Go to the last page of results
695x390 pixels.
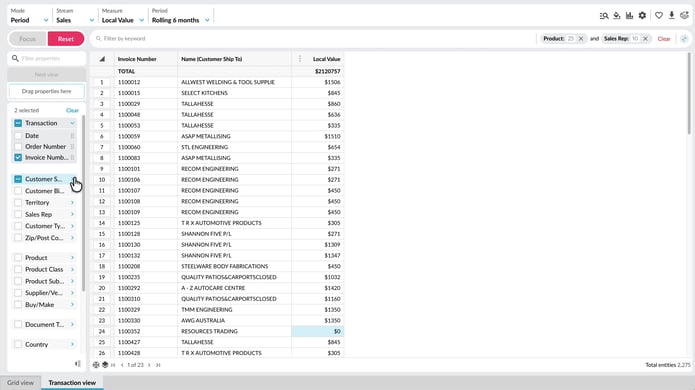[x=158, y=365]
